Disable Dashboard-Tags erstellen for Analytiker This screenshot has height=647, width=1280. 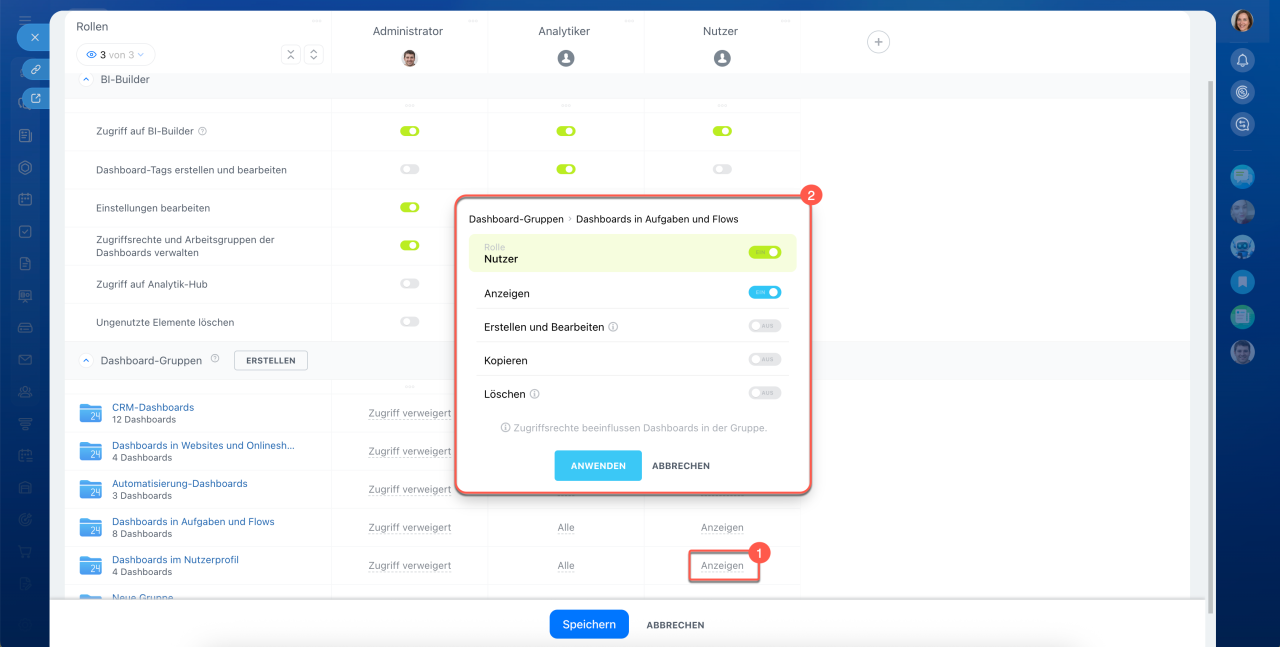pos(566,169)
